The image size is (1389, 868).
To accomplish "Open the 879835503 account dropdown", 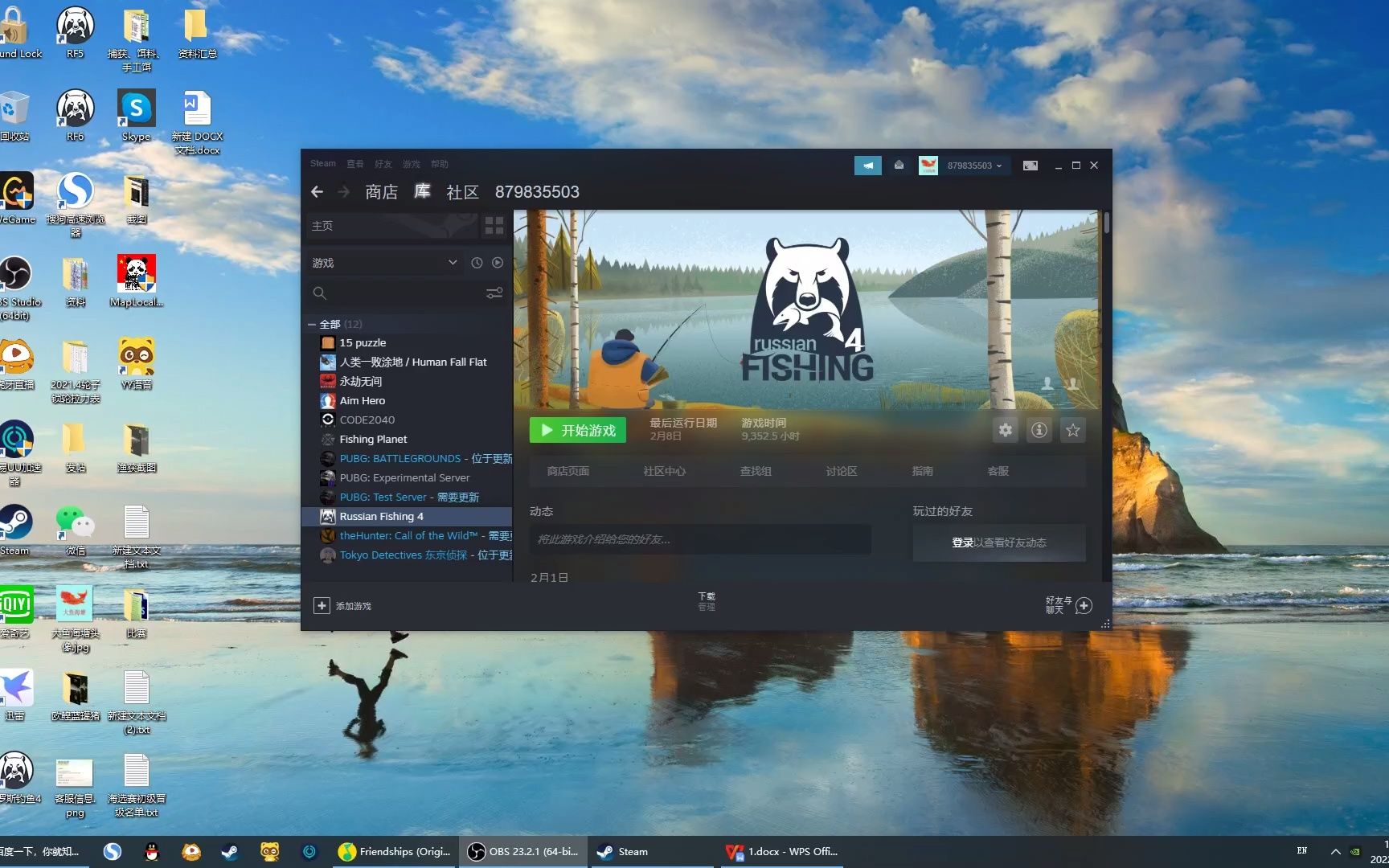I will (x=974, y=166).
